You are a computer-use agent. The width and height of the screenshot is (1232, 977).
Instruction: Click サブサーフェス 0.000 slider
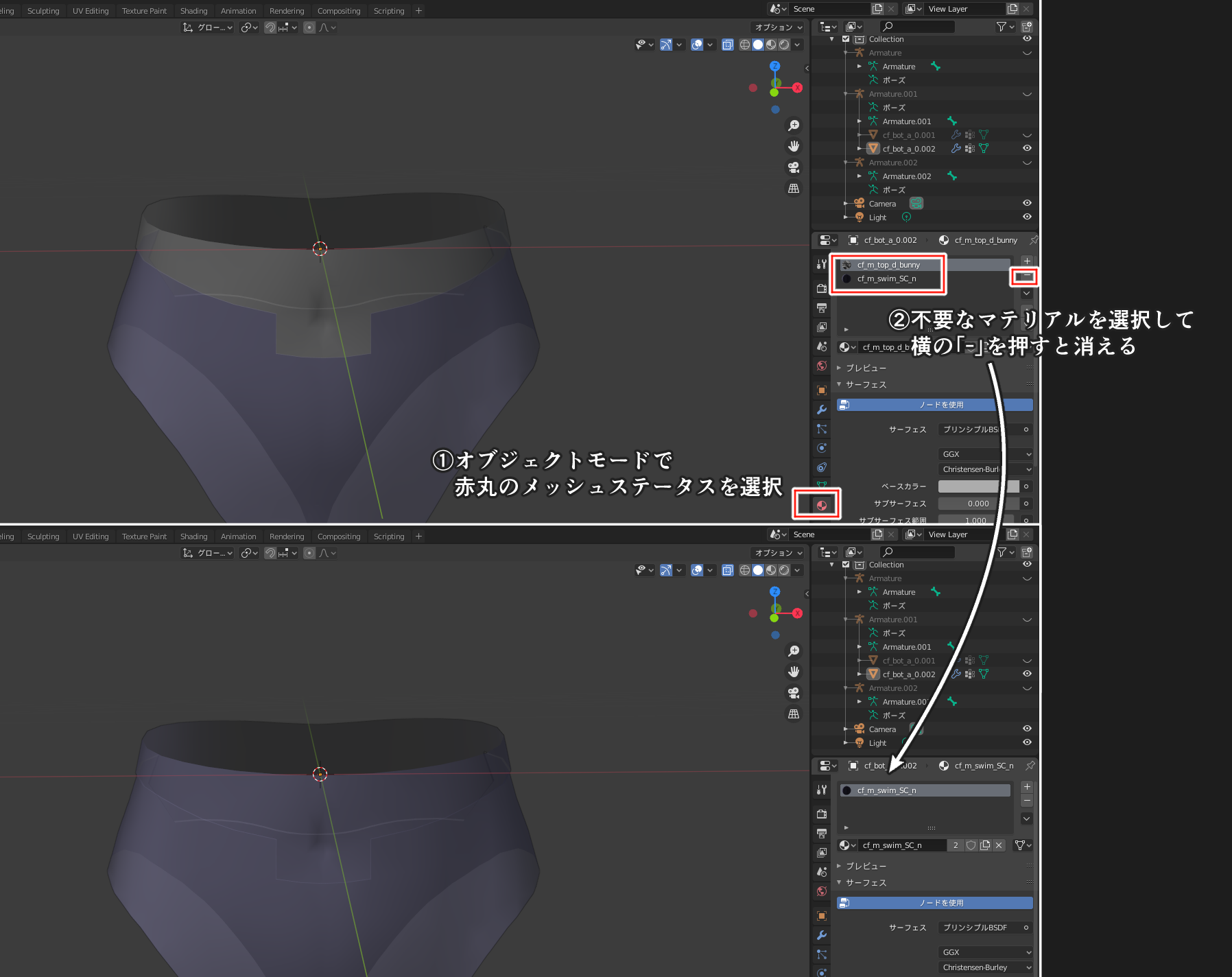point(979,504)
